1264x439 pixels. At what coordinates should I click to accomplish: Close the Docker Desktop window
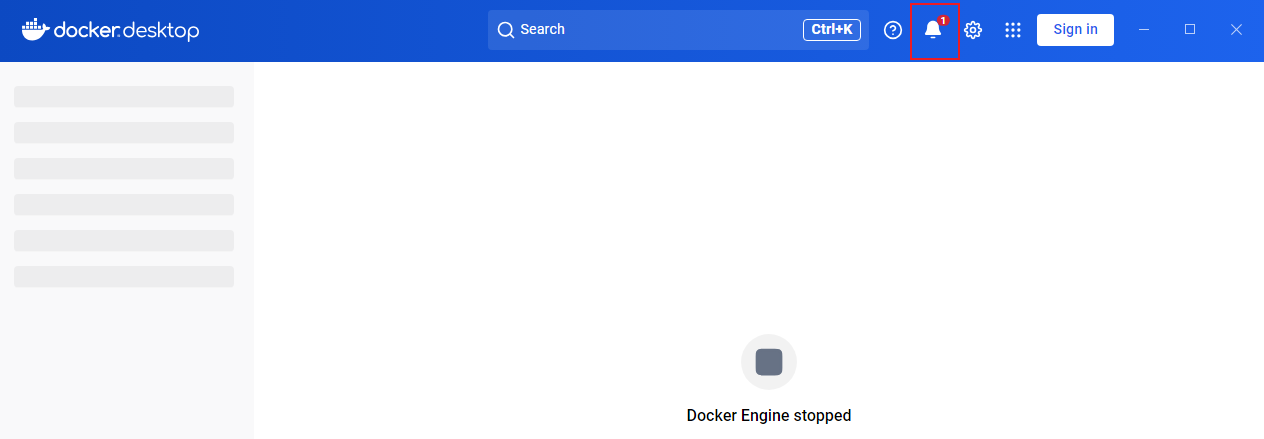(1236, 30)
